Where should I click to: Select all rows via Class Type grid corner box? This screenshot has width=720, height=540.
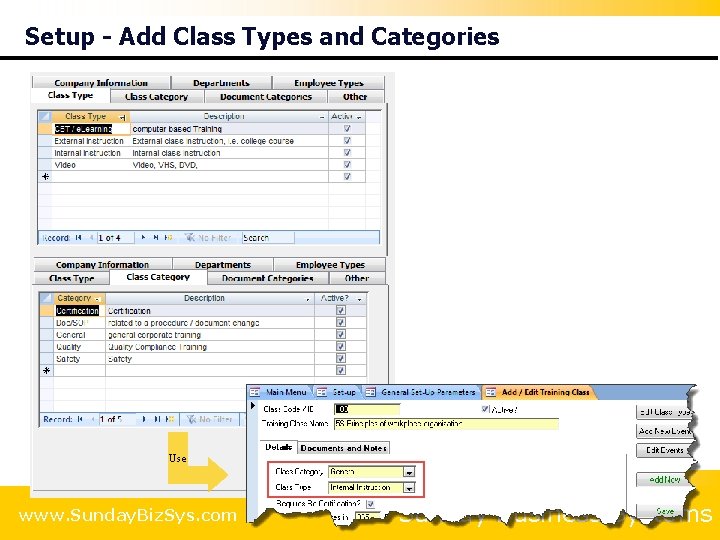[45, 116]
